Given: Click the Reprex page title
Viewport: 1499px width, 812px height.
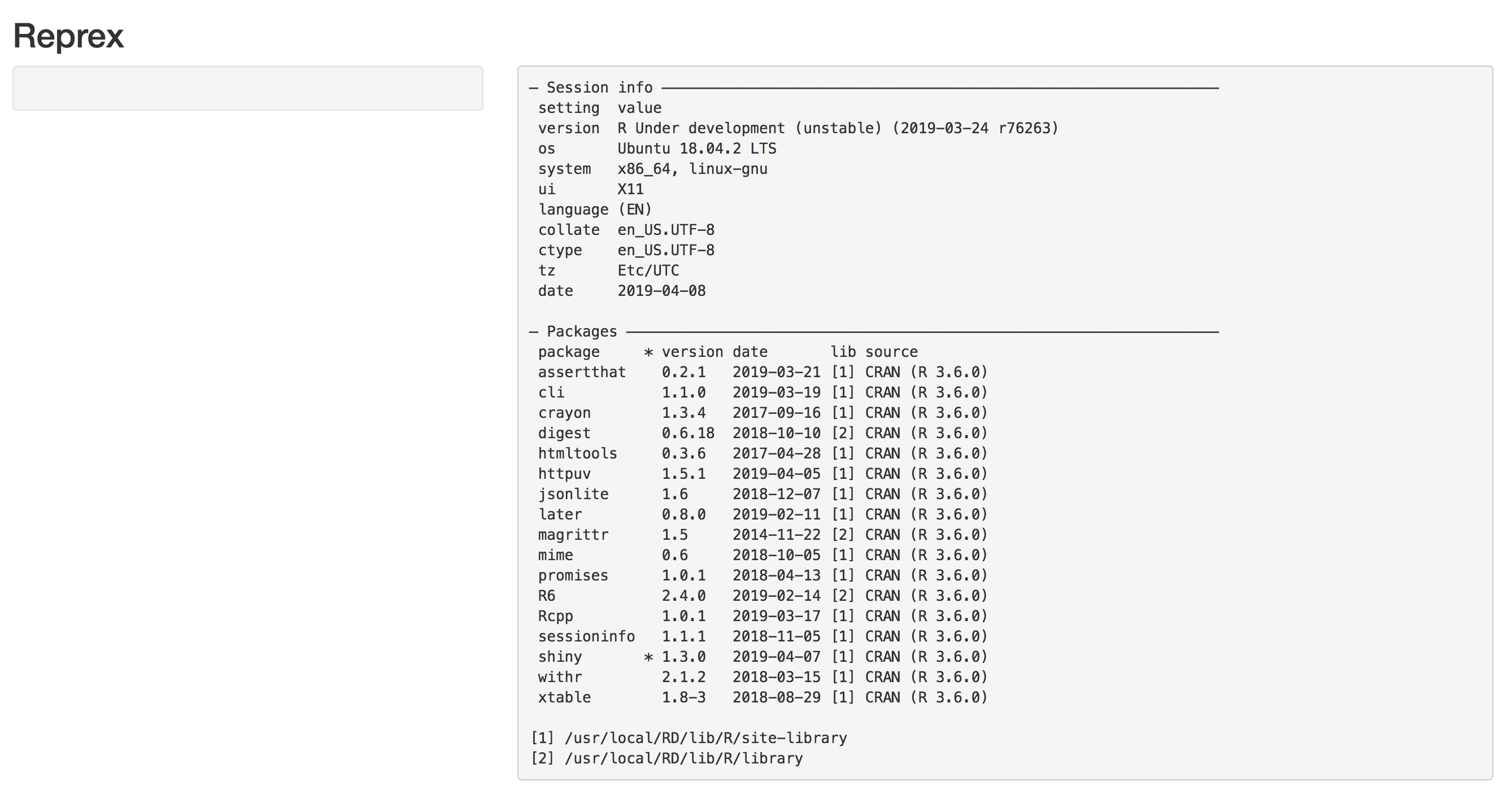Looking at the screenshot, I should (68, 36).
